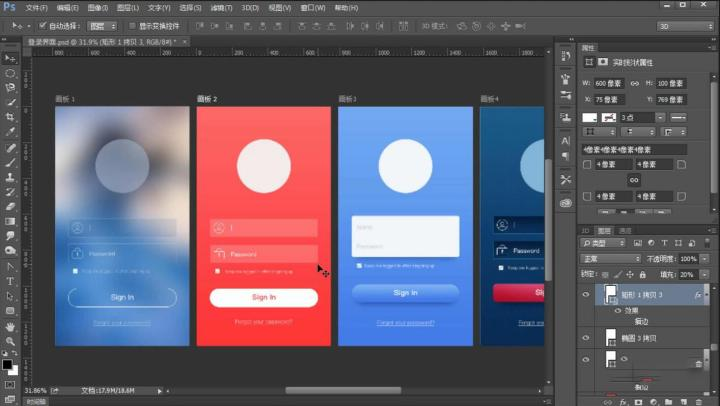Open the blend mode dropdown 正常
This screenshot has height=406, width=720.
[x=610, y=259]
